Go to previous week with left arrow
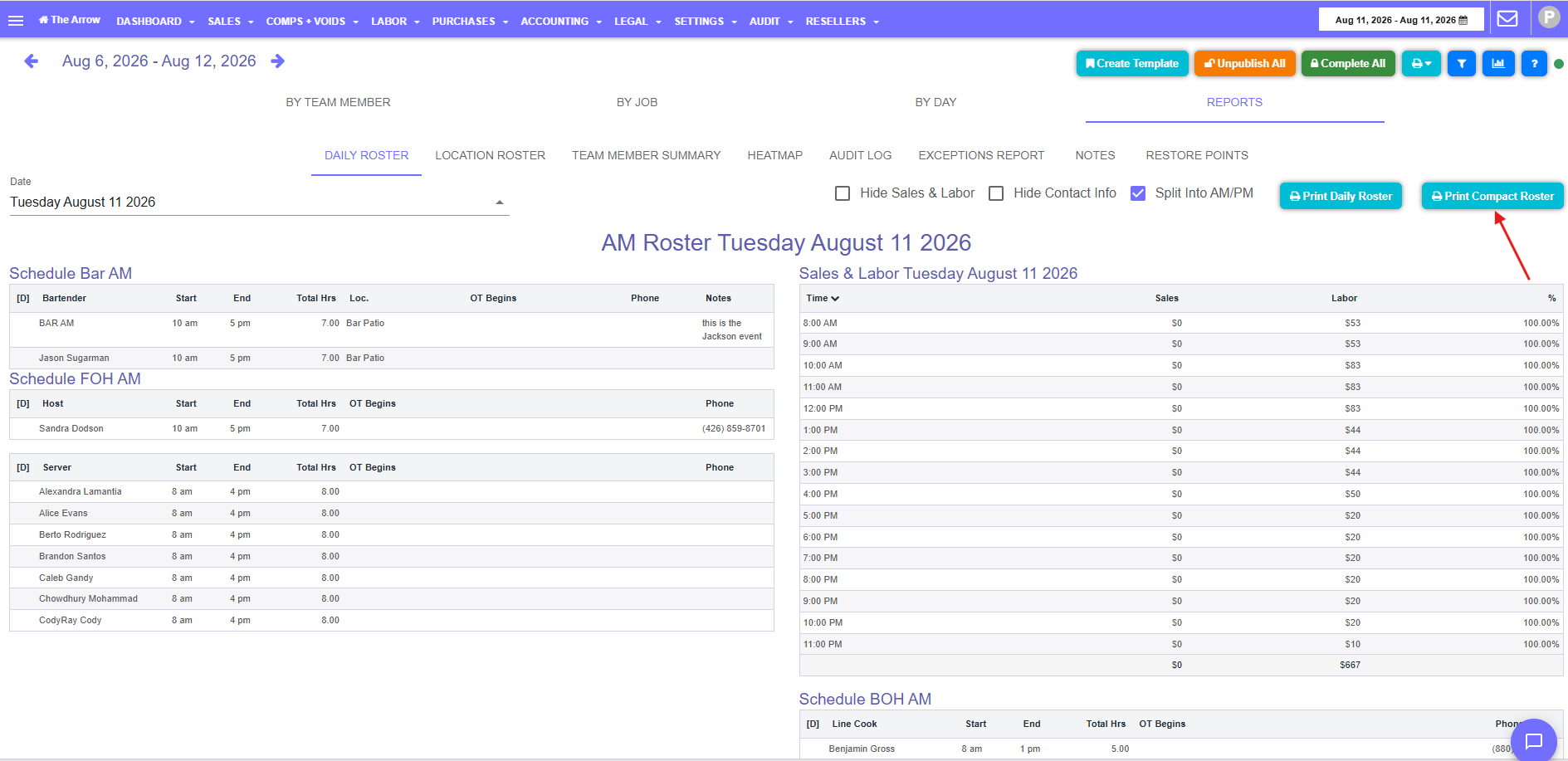 pyautogui.click(x=32, y=61)
